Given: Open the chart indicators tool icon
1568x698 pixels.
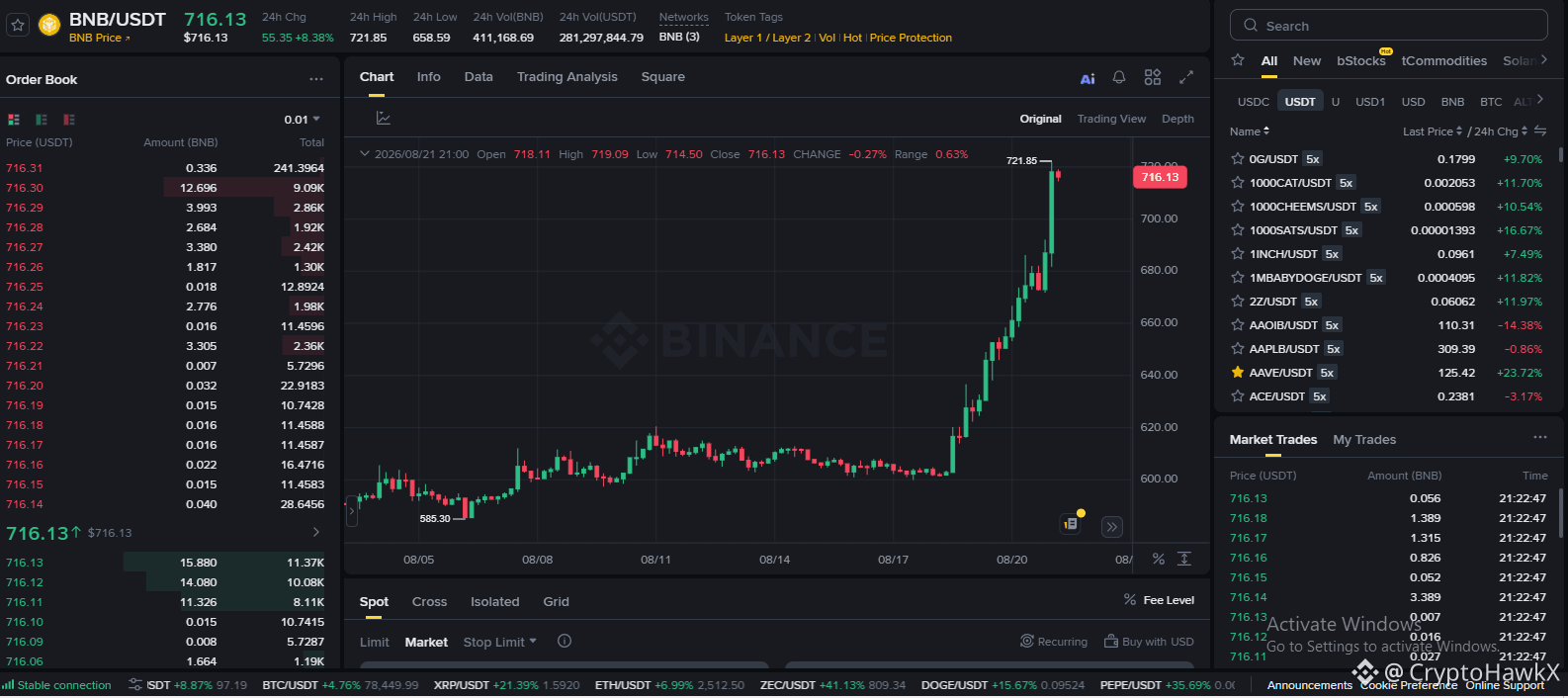Looking at the screenshot, I should (384, 119).
